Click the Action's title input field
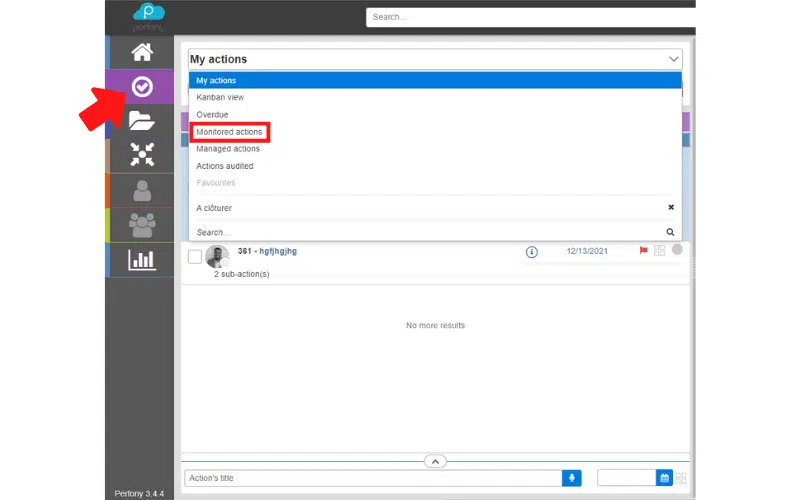The width and height of the screenshot is (800, 500). [372, 478]
